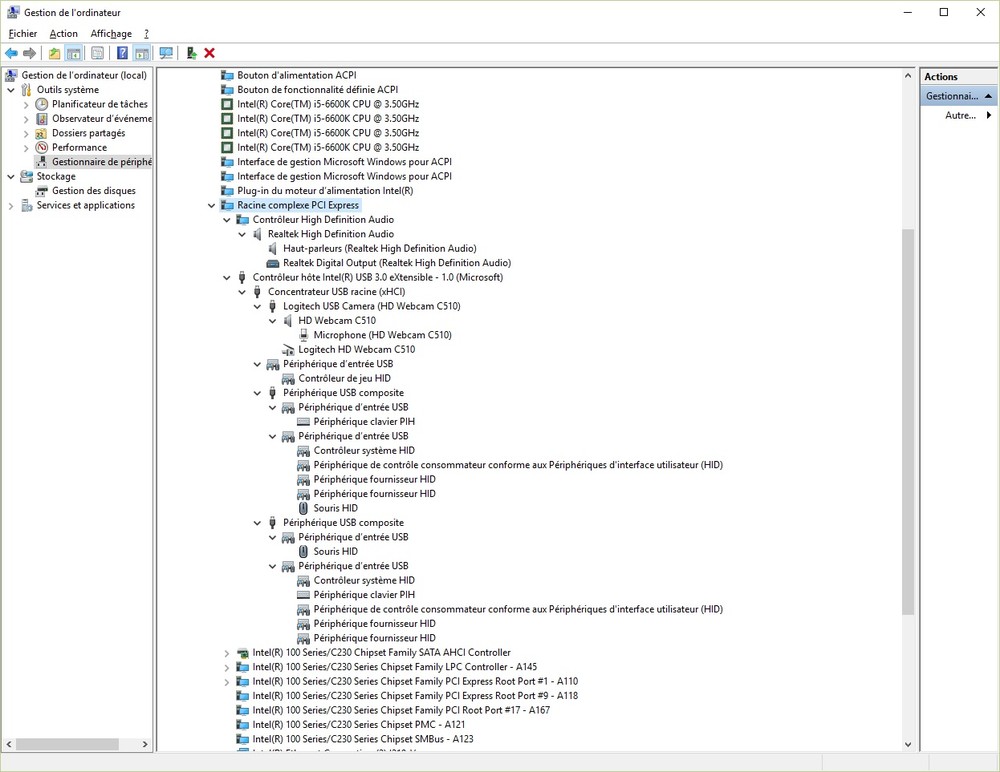Viewport: 1000px width, 772px height.
Task: Go back with the blue Back arrow
Action: point(11,54)
